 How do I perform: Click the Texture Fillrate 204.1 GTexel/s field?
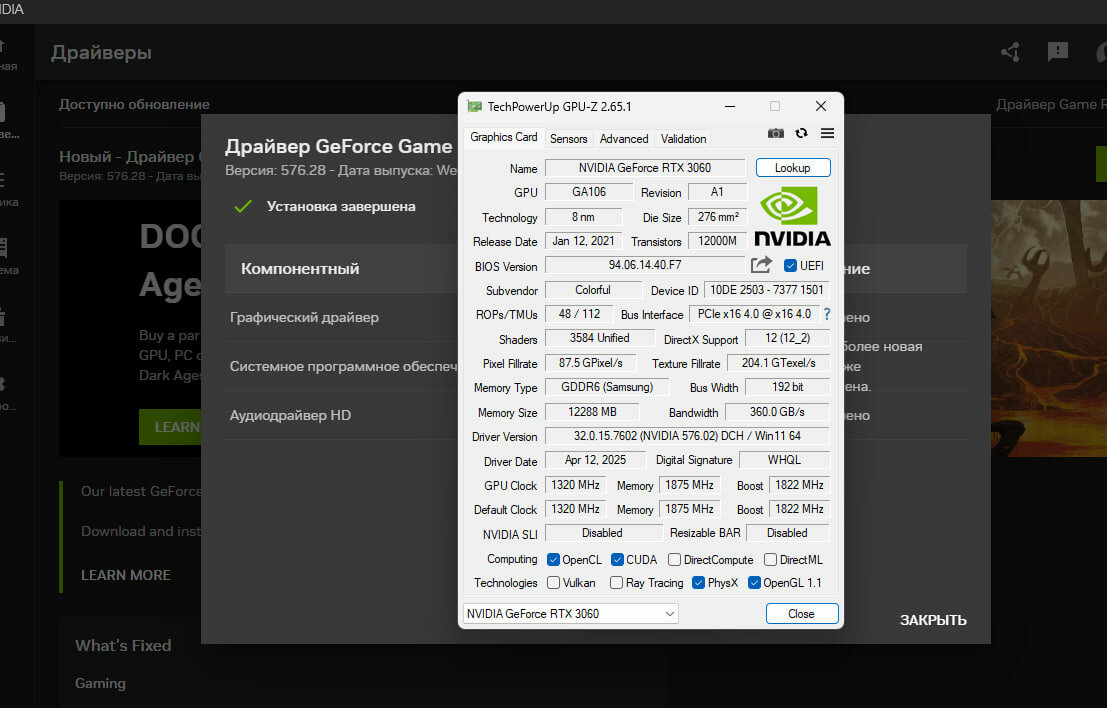pyautogui.click(x=778, y=363)
